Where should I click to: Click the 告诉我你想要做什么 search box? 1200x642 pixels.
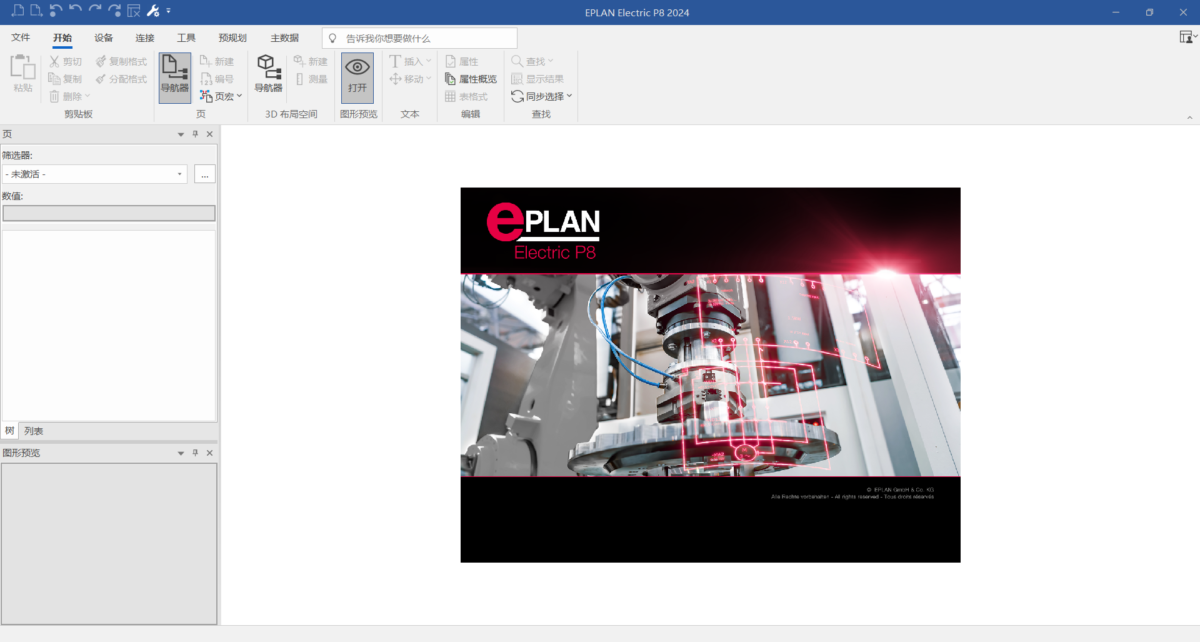click(x=420, y=38)
